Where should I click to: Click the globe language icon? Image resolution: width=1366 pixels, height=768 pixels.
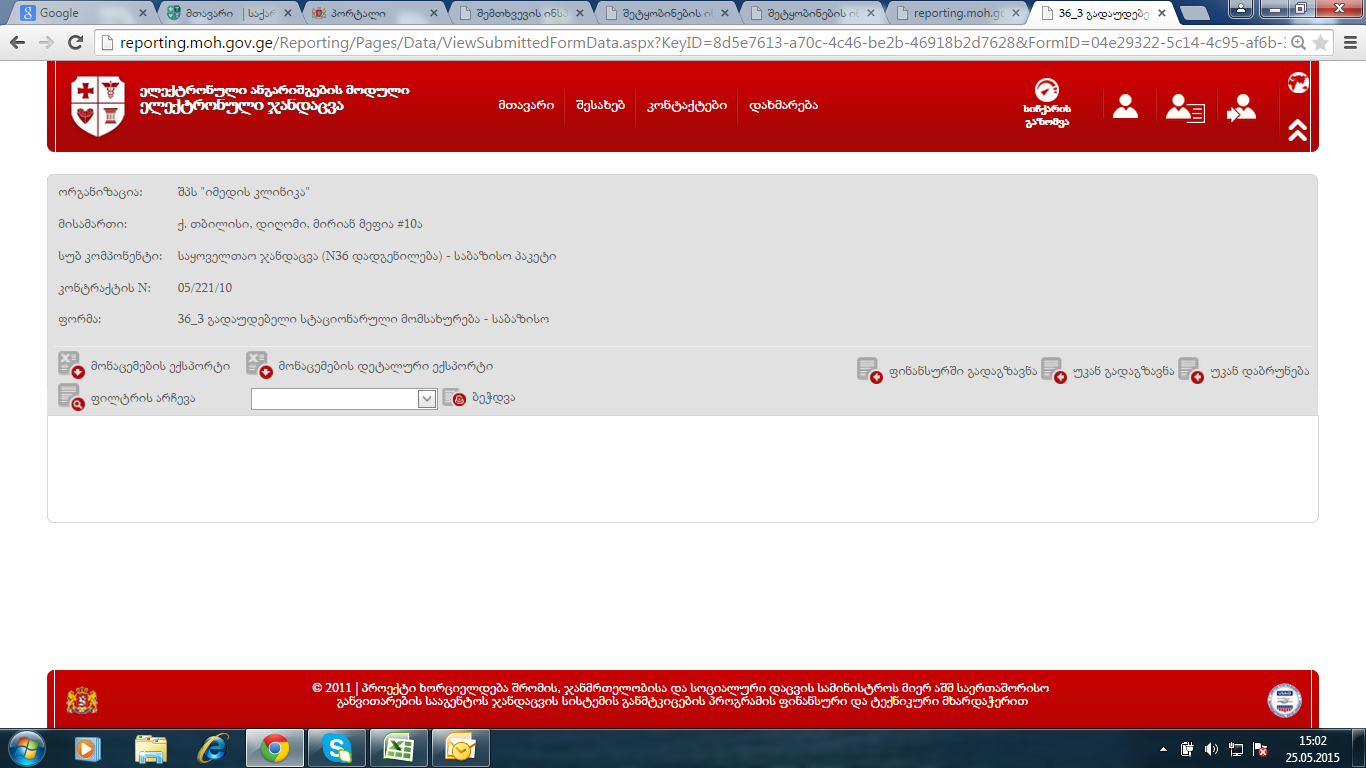pos(1298,83)
